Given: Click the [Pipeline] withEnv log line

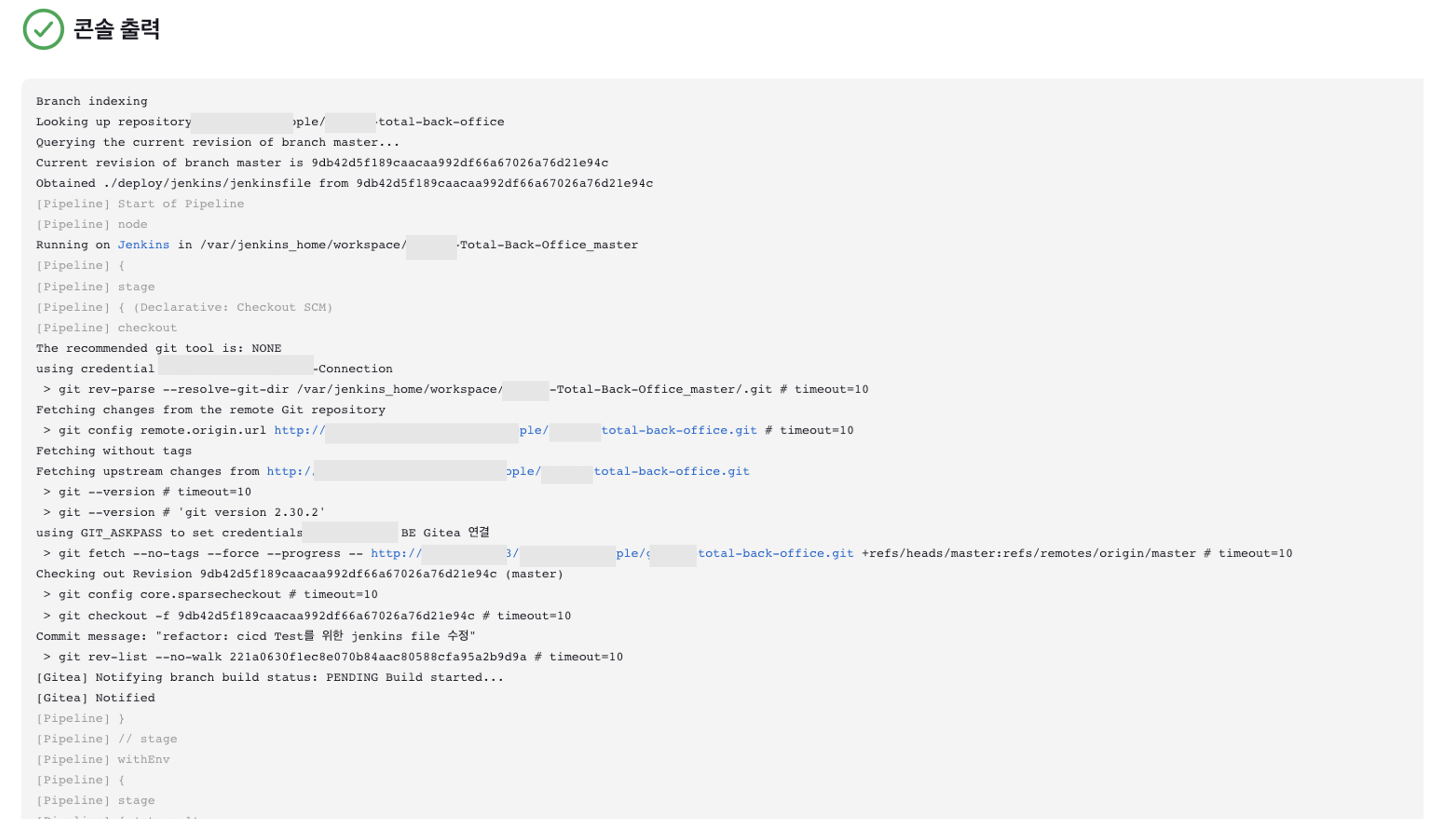Looking at the screenshot, I should [103, 760].
